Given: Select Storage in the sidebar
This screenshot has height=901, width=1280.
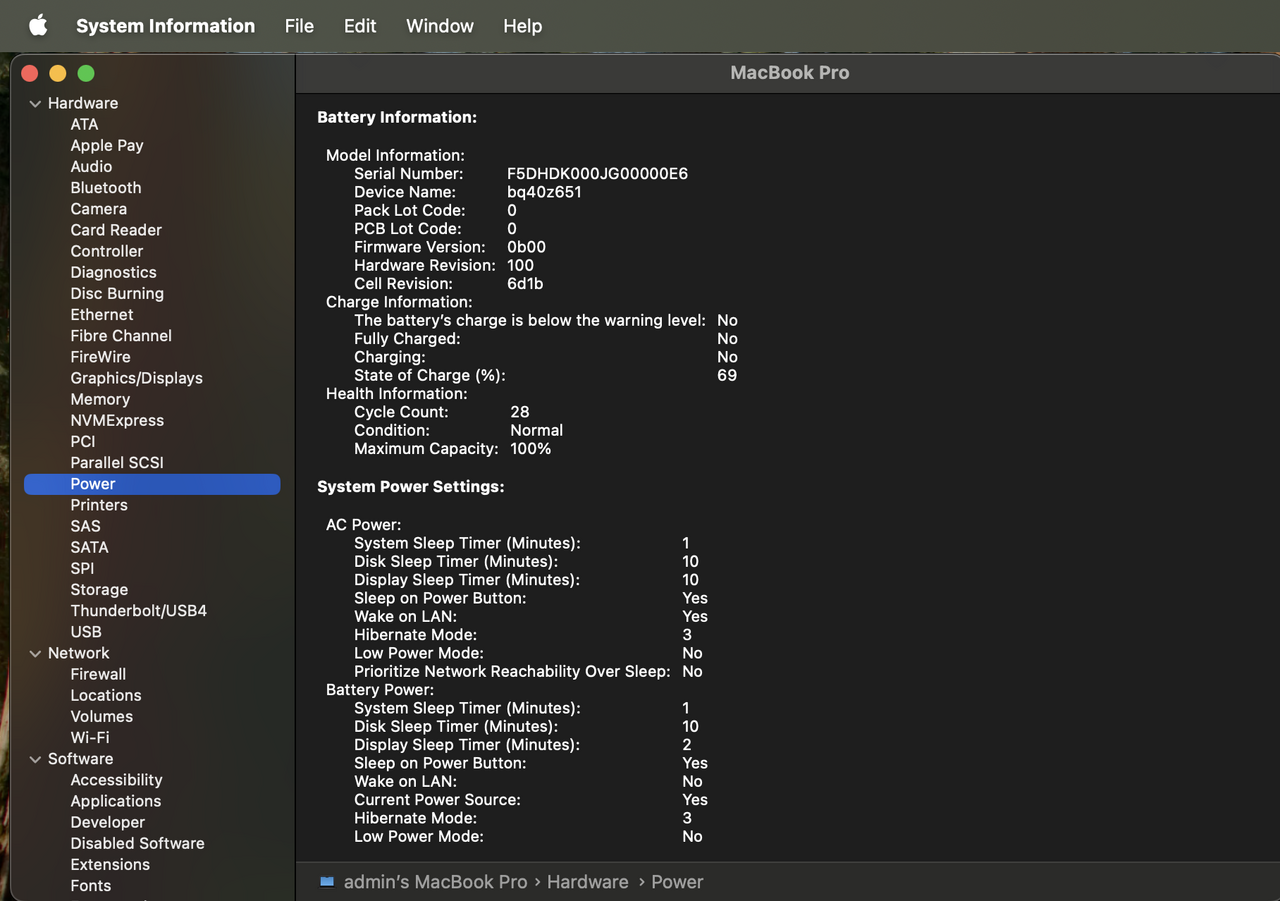Looking at the screenshot, I should coord(99,590).
